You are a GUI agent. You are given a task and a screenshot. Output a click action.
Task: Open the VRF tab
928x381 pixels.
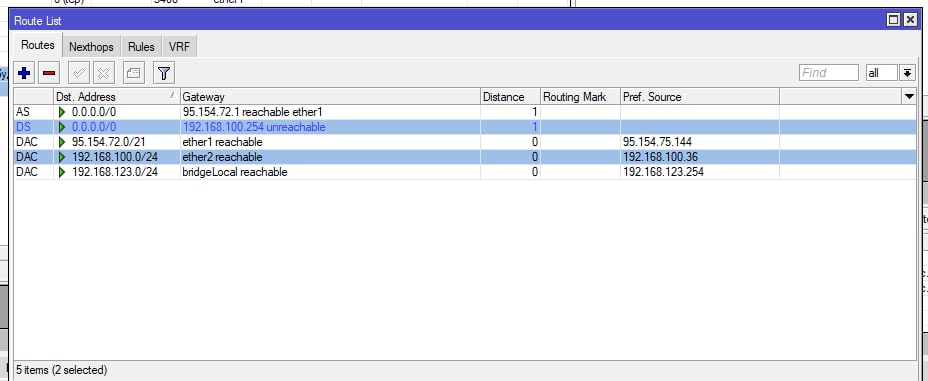[179, 46]
